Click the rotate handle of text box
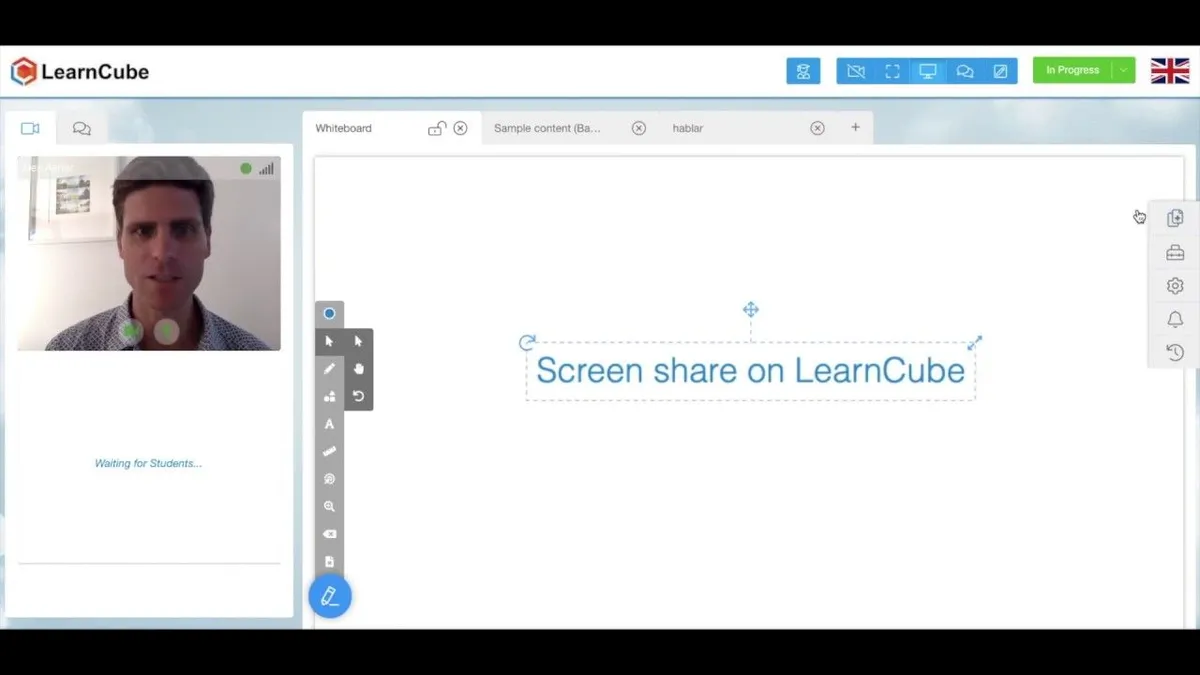This screenshot has width=1200, height=675. coord(527,343)
